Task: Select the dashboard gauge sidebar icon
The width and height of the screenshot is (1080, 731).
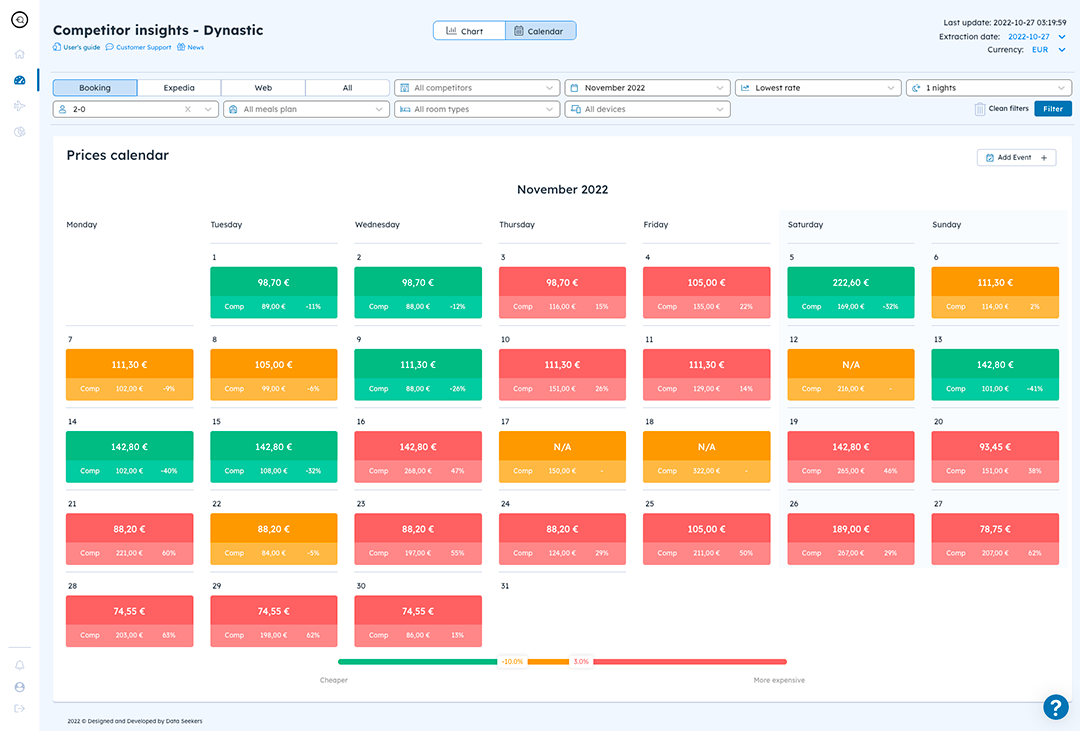Action: click(x=19, y=80)
